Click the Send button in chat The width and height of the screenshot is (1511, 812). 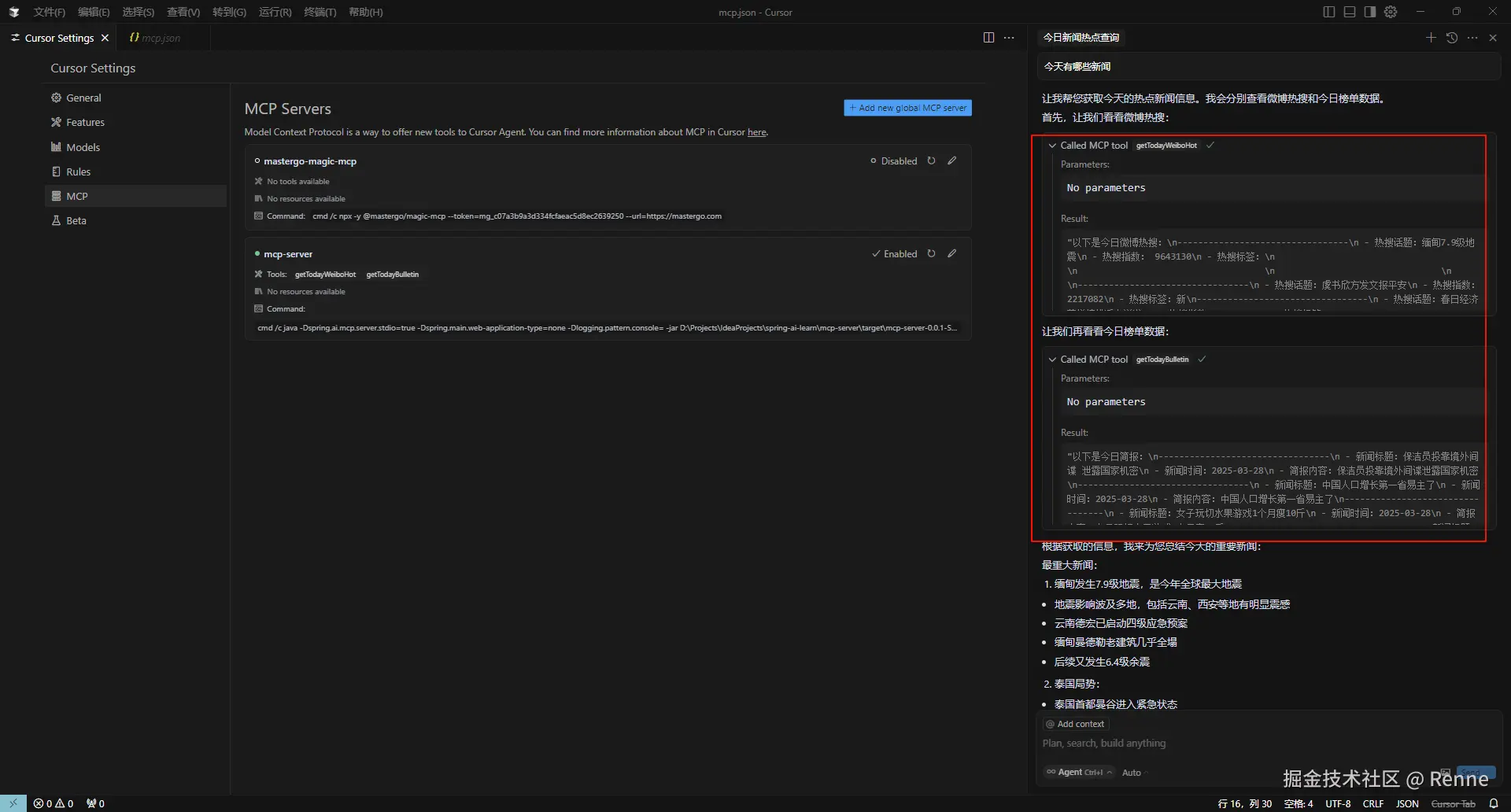pyautogui.click(x=1476, y=771)
